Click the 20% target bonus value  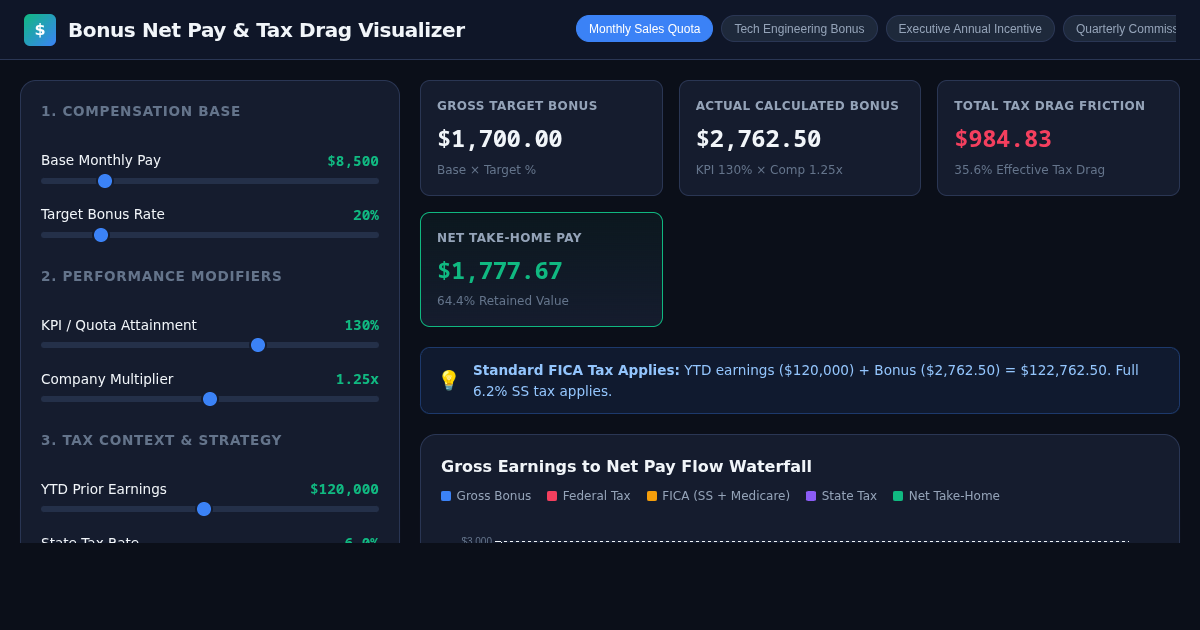coord(366,215)
